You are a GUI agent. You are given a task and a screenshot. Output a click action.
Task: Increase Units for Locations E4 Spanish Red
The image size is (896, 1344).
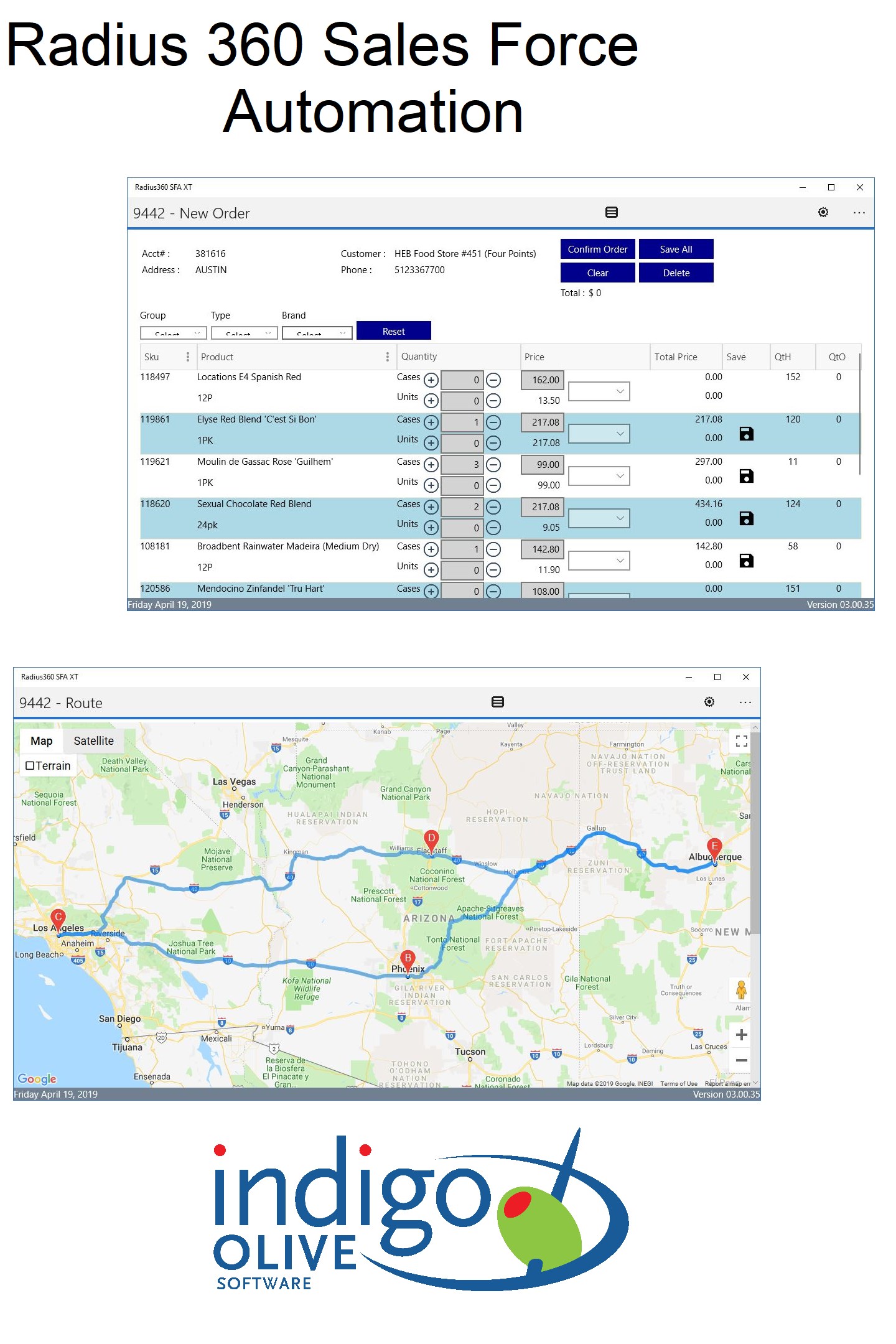(x=431, y=401)
